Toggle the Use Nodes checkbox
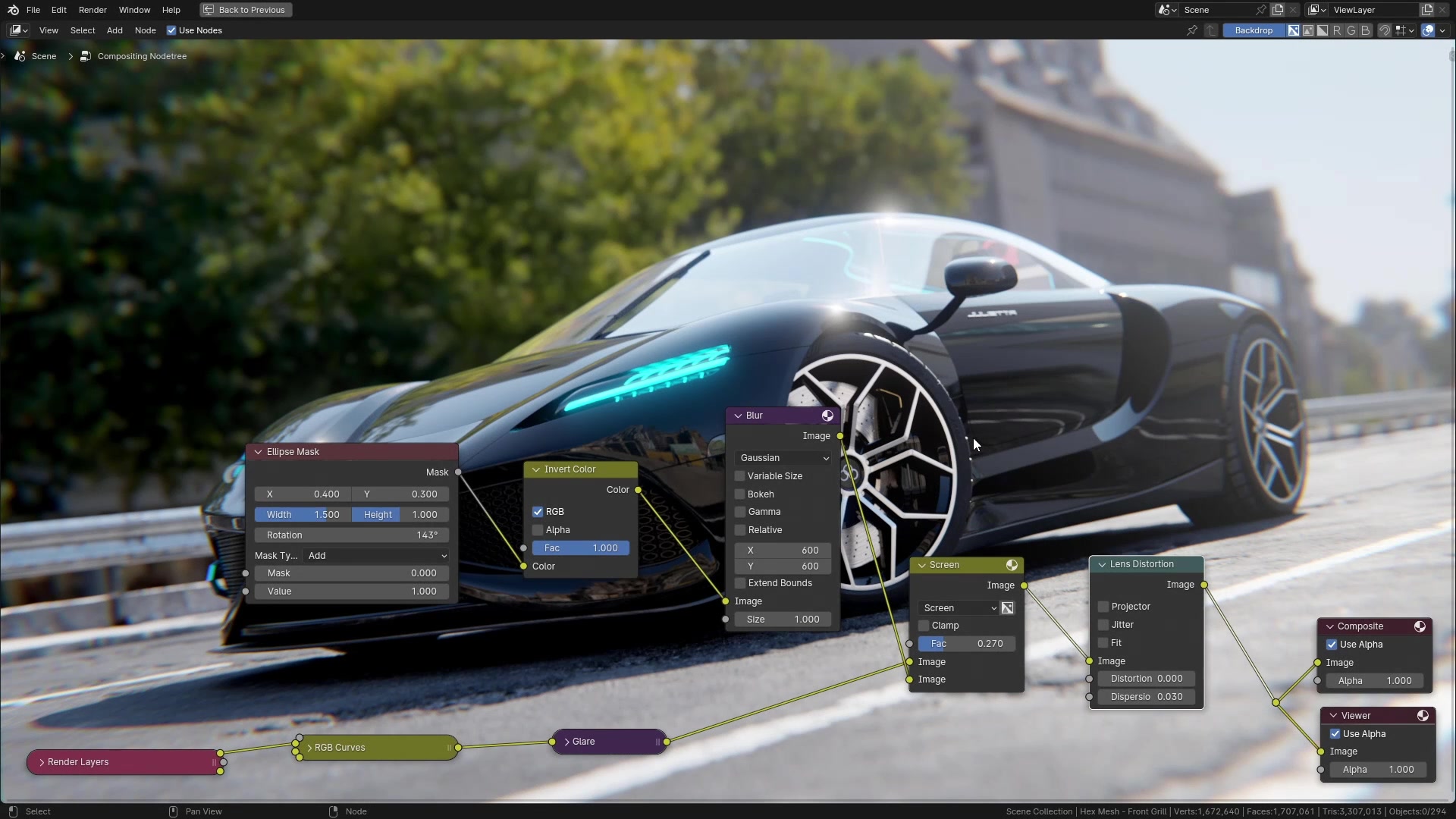This screenshot has width=1456, height=819. point(171,30)
